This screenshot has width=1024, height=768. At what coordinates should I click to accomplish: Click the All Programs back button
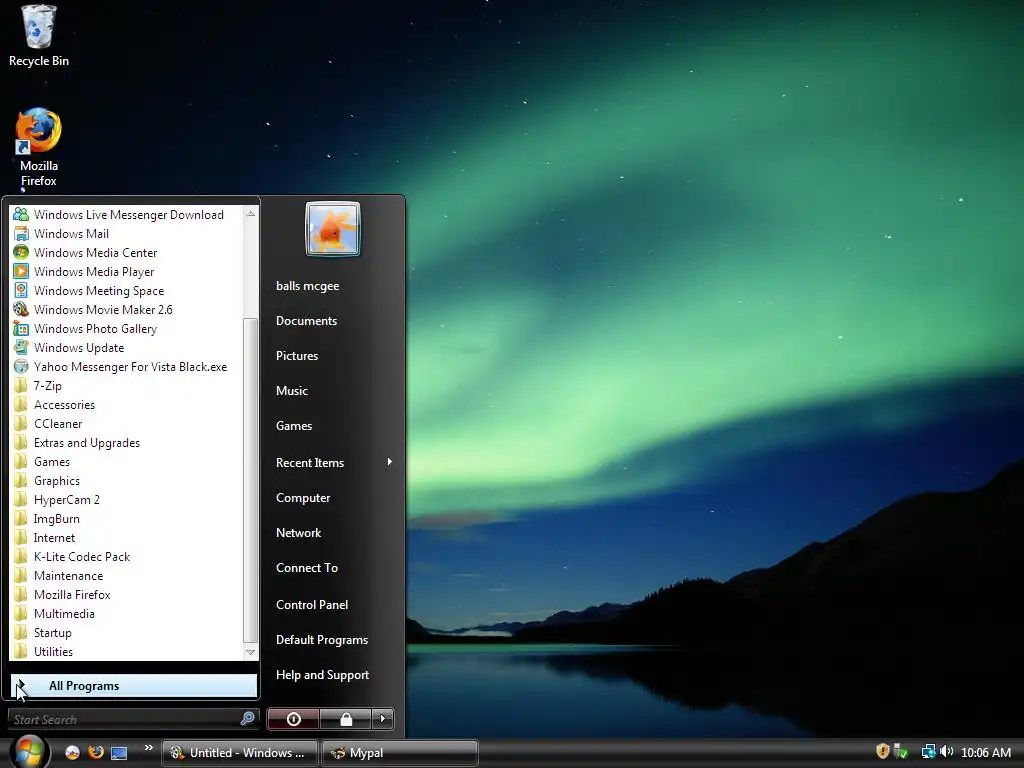pos(134,685)
